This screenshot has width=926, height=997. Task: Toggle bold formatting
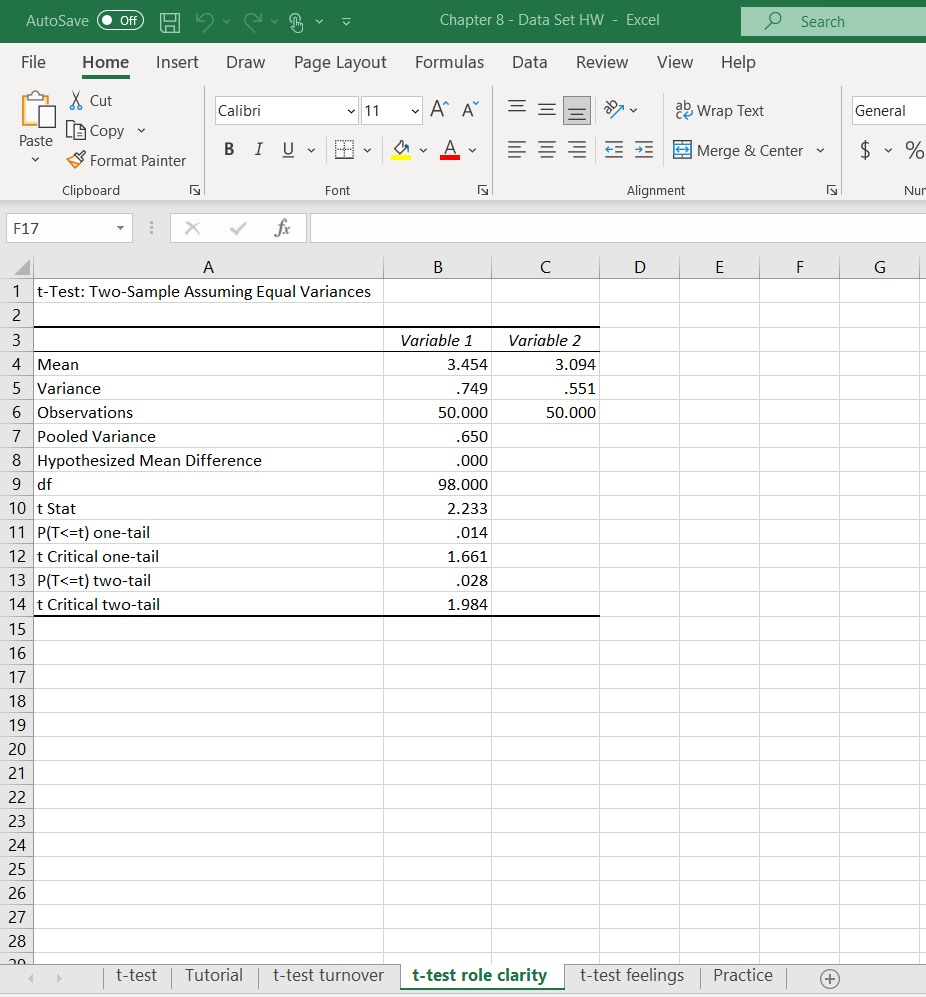(229, 148)
